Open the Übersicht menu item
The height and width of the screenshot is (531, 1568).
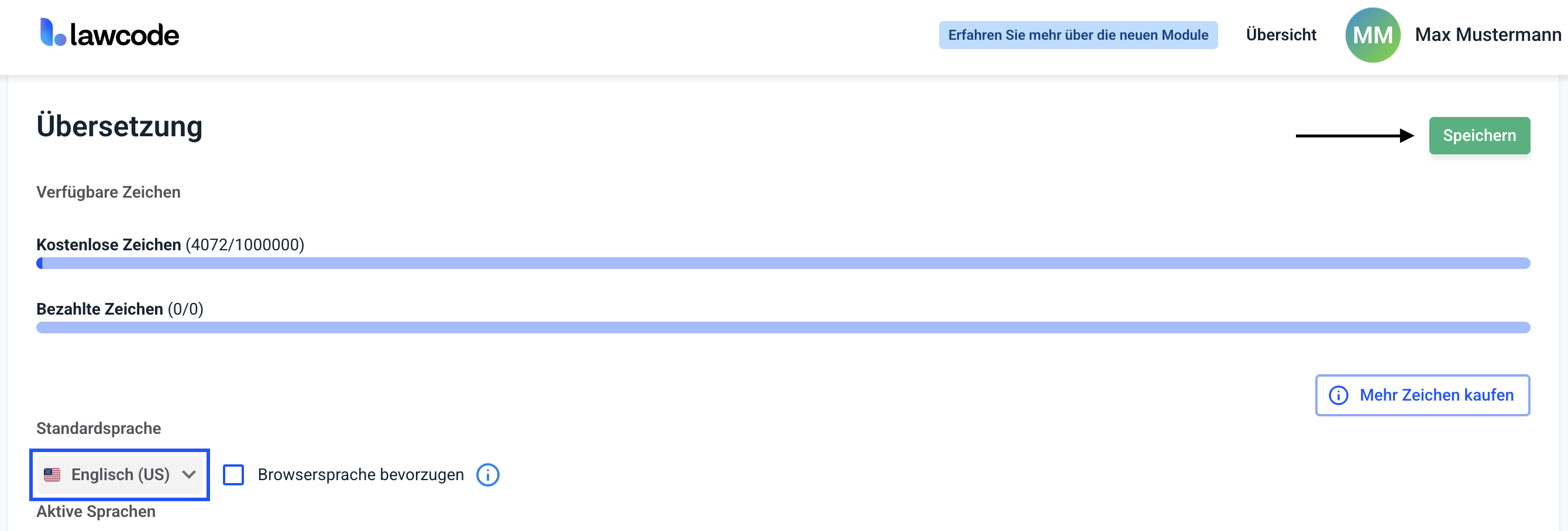[1281, 35]
